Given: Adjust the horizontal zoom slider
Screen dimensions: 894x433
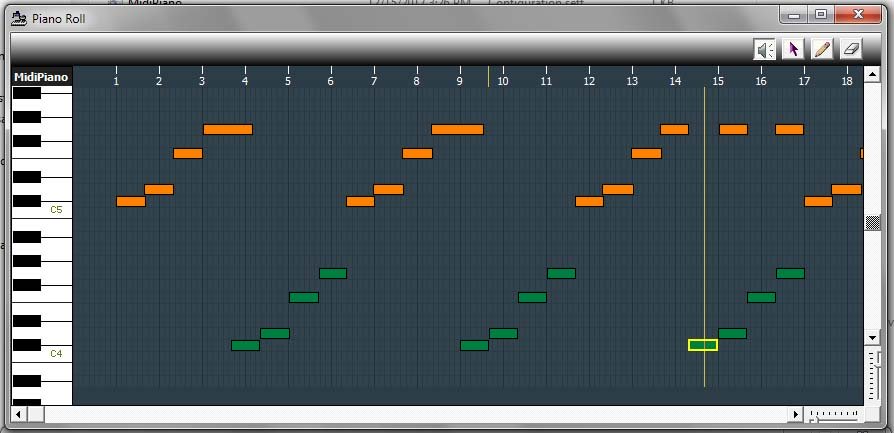Looking at the screenshot, I should [x=834, y=415].
